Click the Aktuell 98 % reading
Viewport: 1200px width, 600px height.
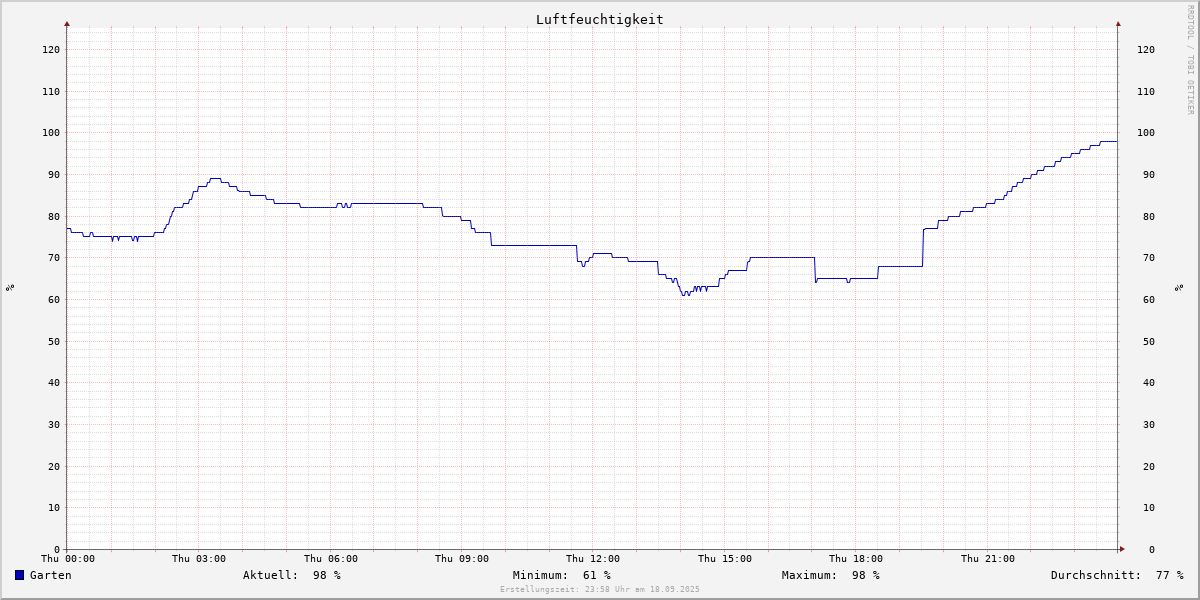[291, 575]
